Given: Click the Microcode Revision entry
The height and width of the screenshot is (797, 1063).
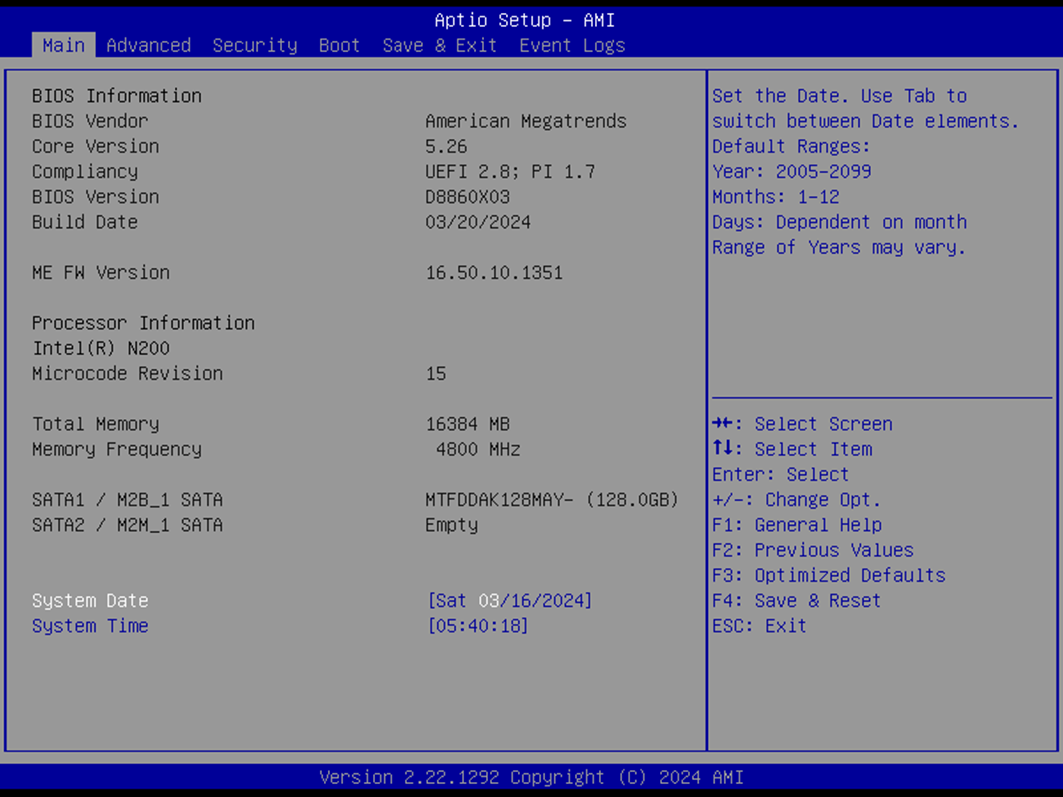Looking at the screenshot, I should (127, 373).
